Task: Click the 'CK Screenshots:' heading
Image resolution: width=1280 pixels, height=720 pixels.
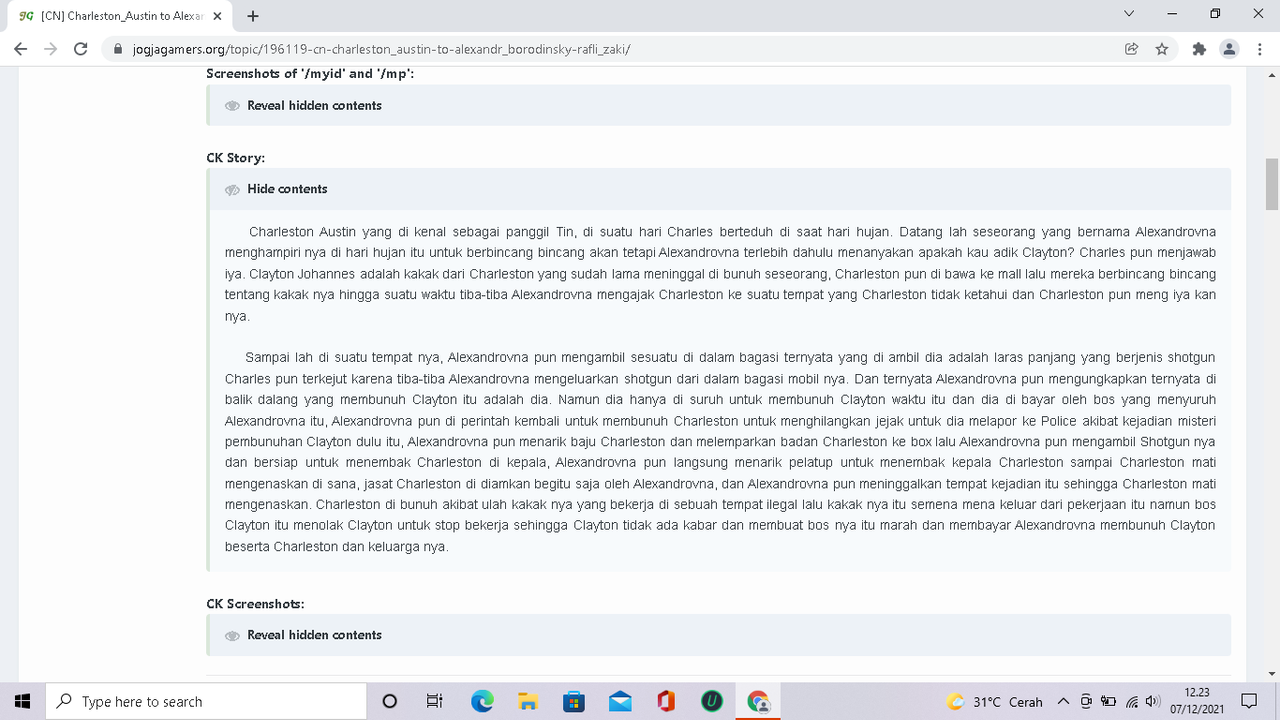Action: coord(255,604)
